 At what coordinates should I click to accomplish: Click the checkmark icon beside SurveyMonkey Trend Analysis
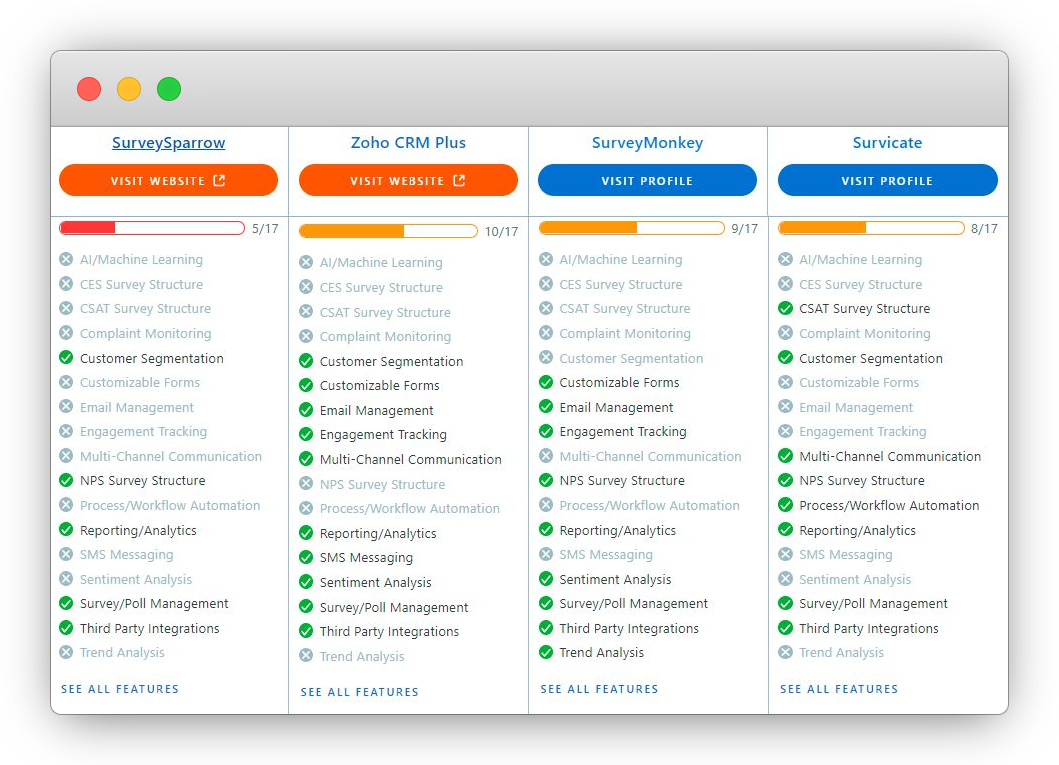546,652
